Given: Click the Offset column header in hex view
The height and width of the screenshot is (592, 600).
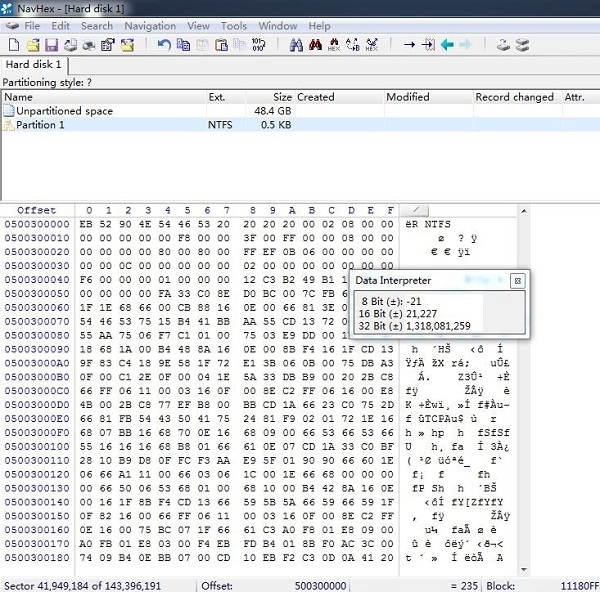Looking at the screenshot, I should pos(37,210).
